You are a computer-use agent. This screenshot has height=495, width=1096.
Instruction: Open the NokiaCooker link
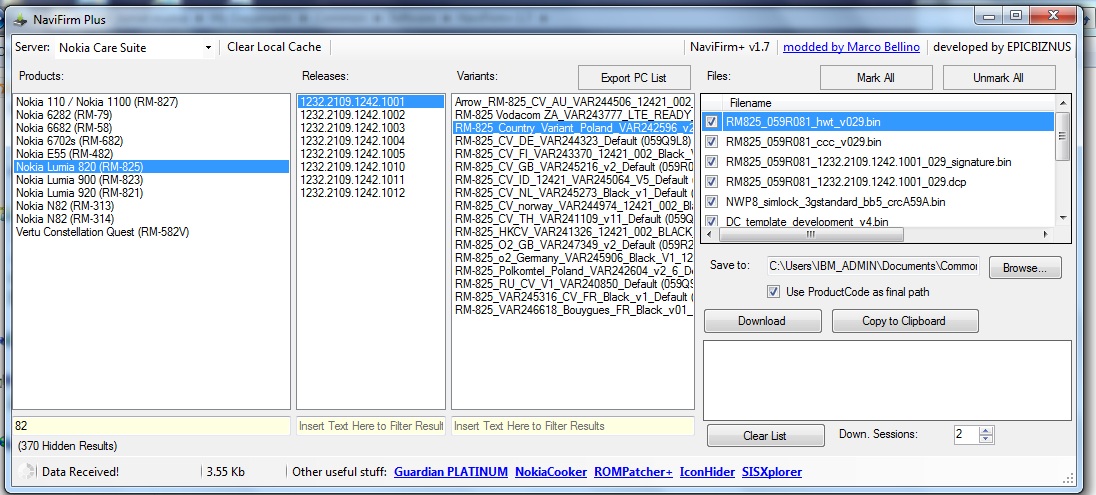[551, 472]
